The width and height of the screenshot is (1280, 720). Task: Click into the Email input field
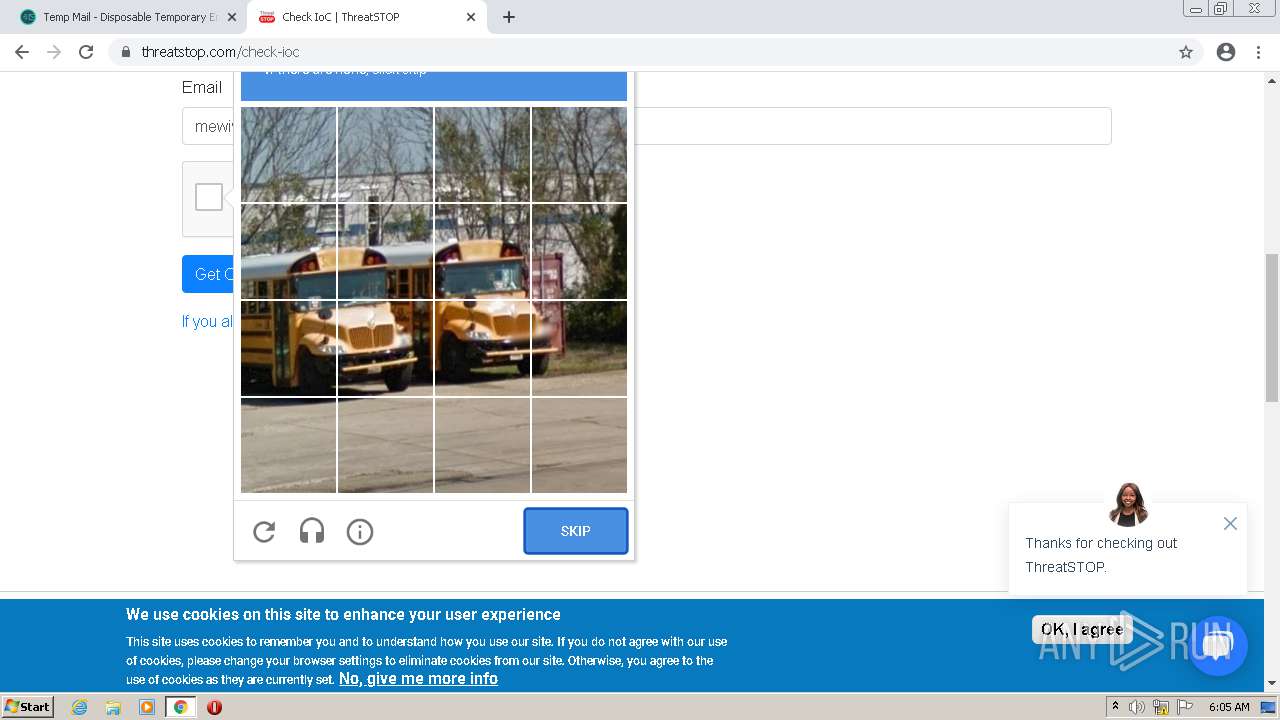click(x=646, y=126)
